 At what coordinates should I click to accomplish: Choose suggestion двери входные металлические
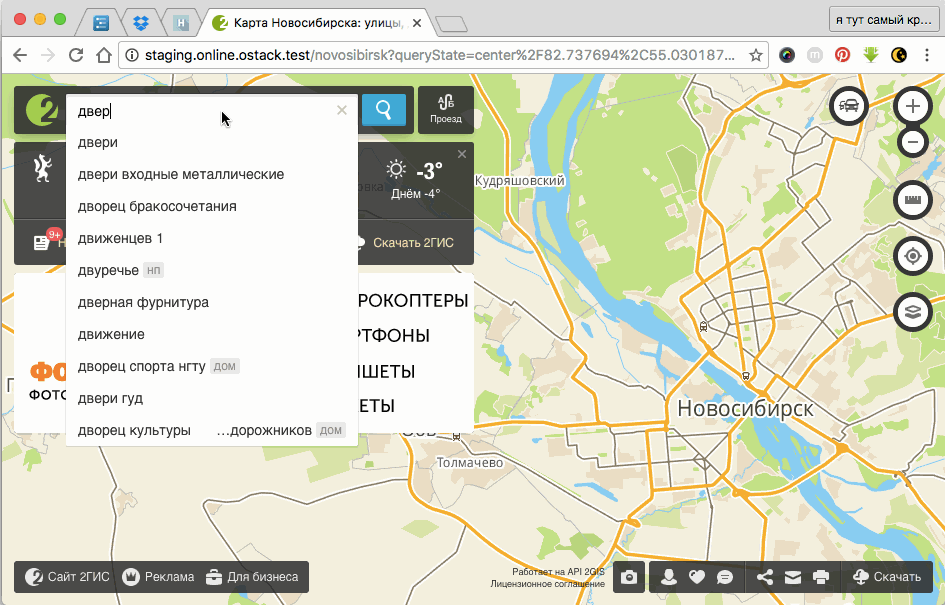212,174
